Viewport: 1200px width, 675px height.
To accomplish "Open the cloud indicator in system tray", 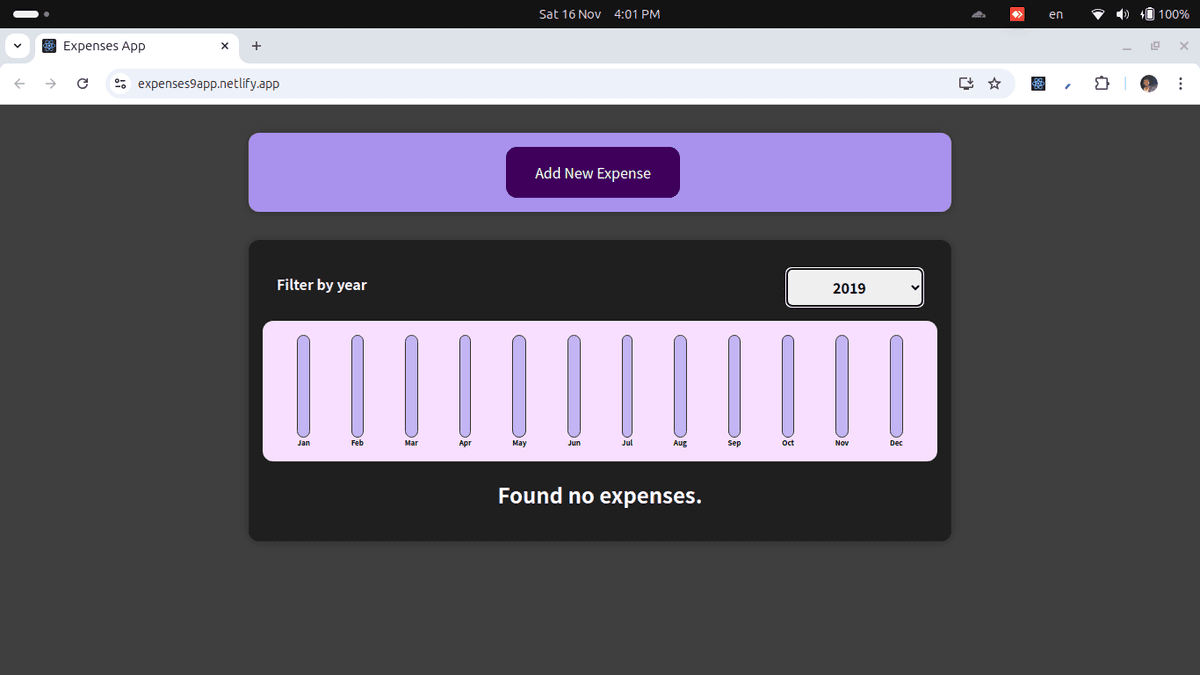I will point(978,14).
